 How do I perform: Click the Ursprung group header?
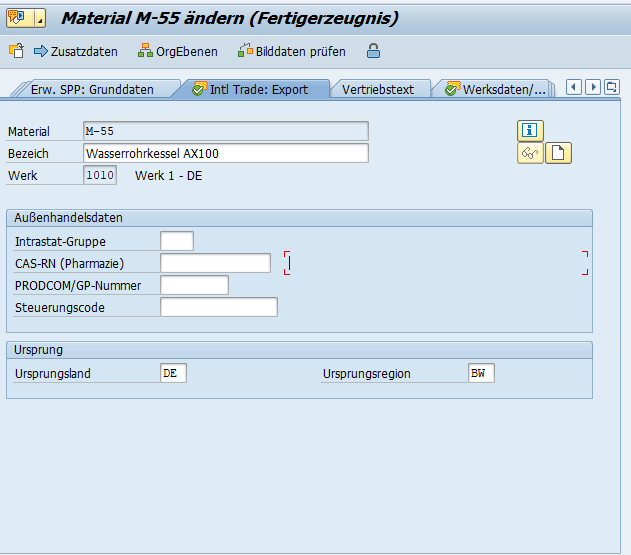(299, 350)
